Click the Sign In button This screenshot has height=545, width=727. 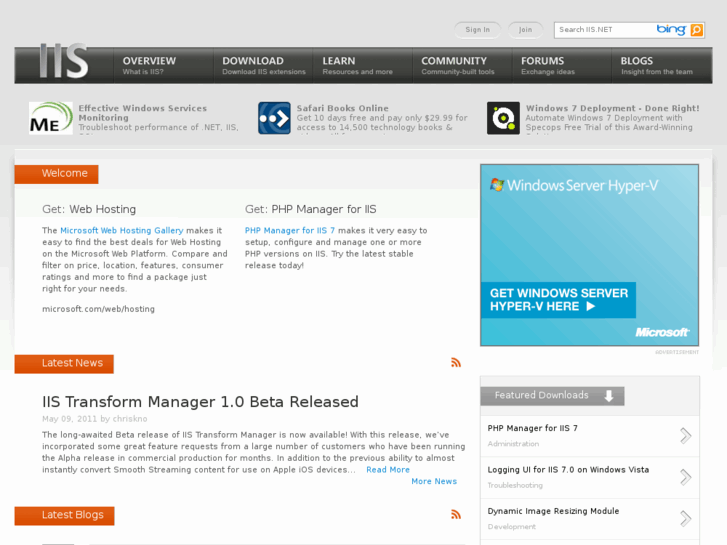(x=478, y=30)
